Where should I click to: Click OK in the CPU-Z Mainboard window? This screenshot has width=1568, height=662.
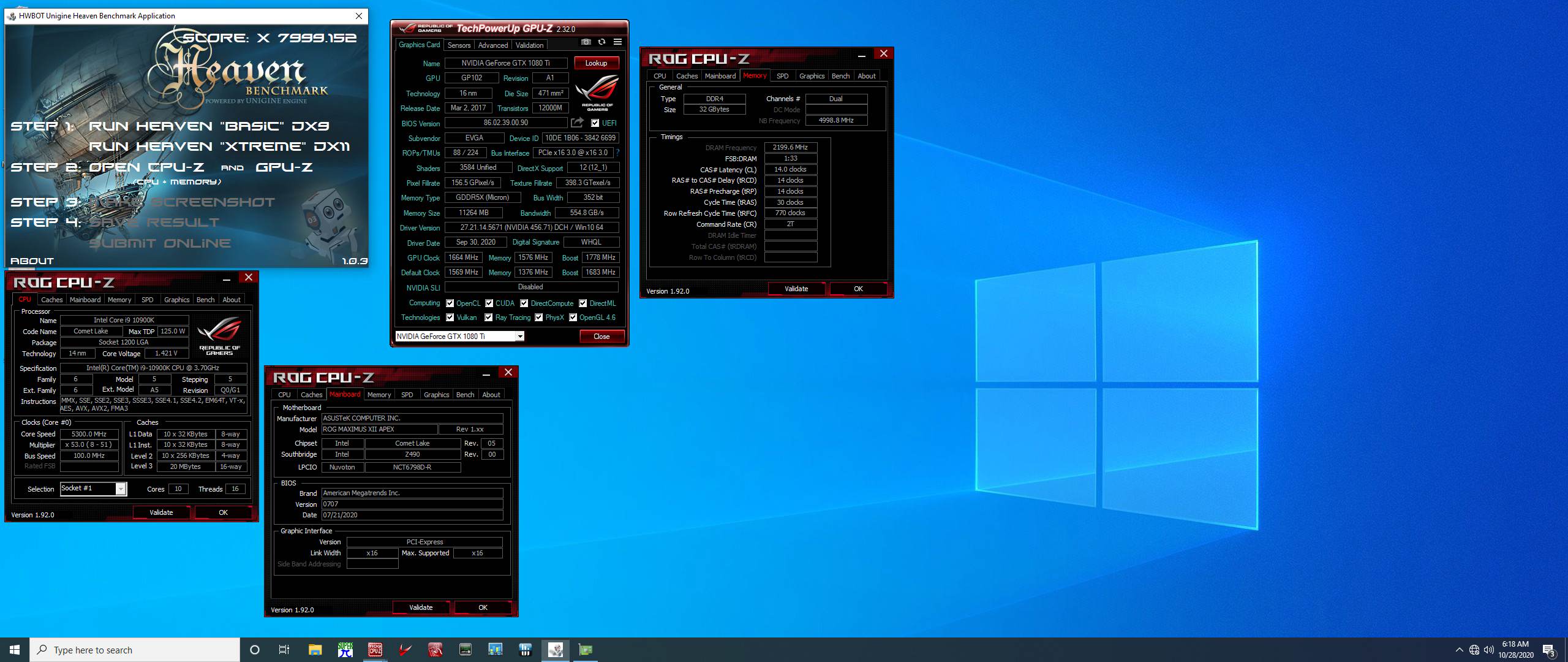[483, 607]
